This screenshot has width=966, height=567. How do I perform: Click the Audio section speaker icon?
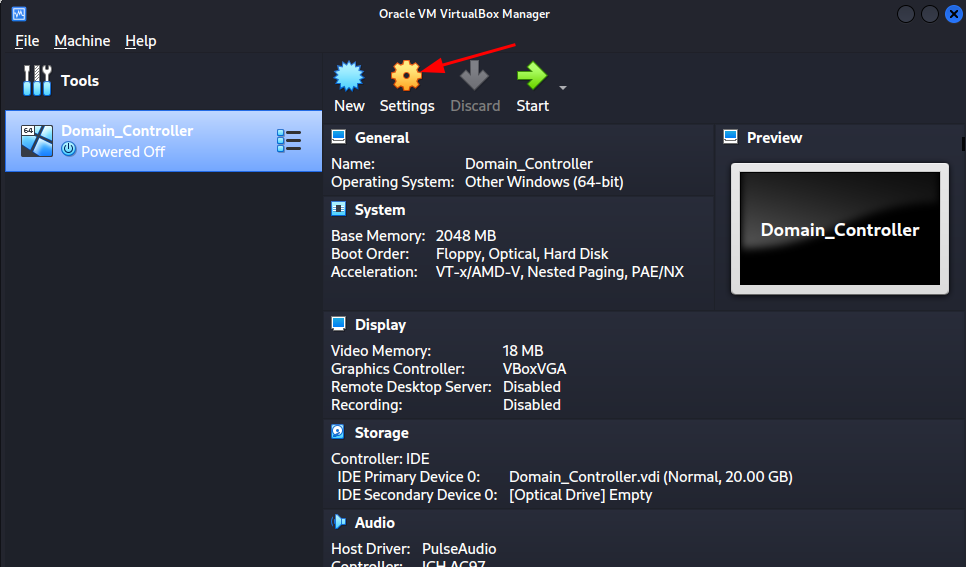pyautogui.click(x=339, y=522)
